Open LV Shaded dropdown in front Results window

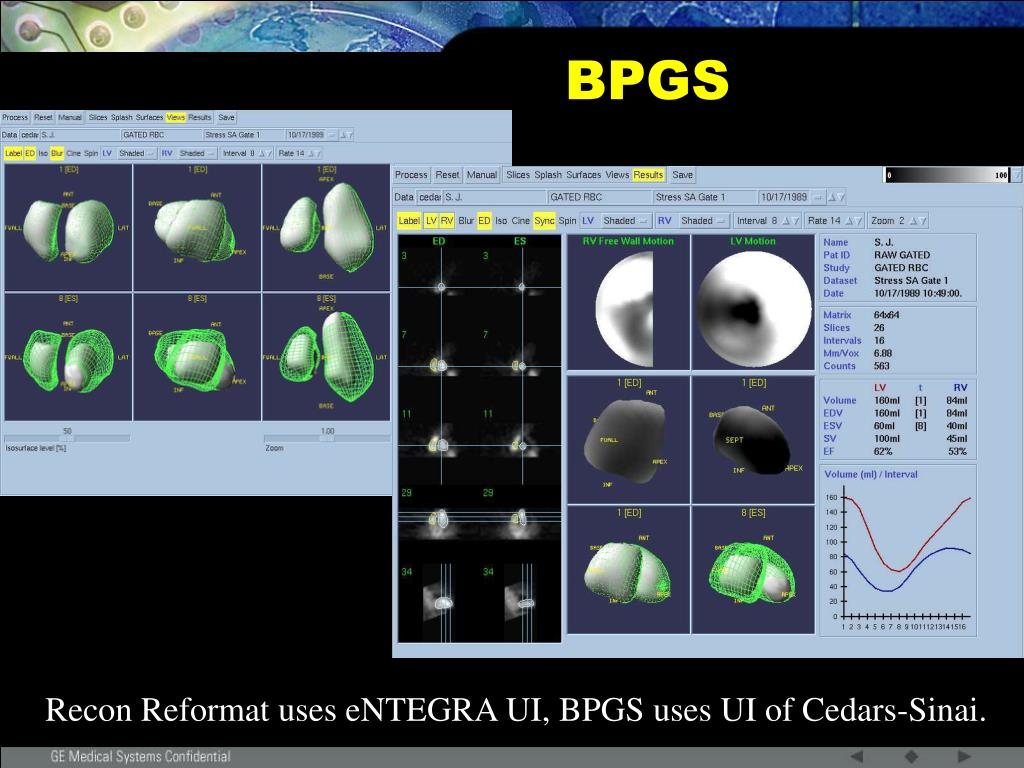625,221
